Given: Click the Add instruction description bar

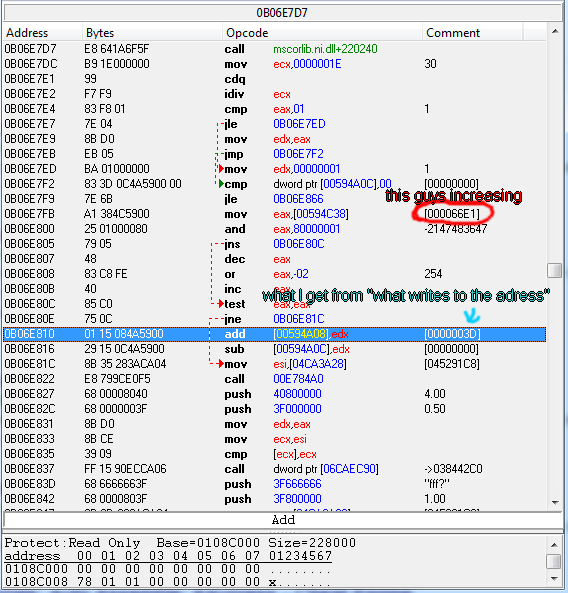Looking at the screenshot, I should (x=283, y=520).
